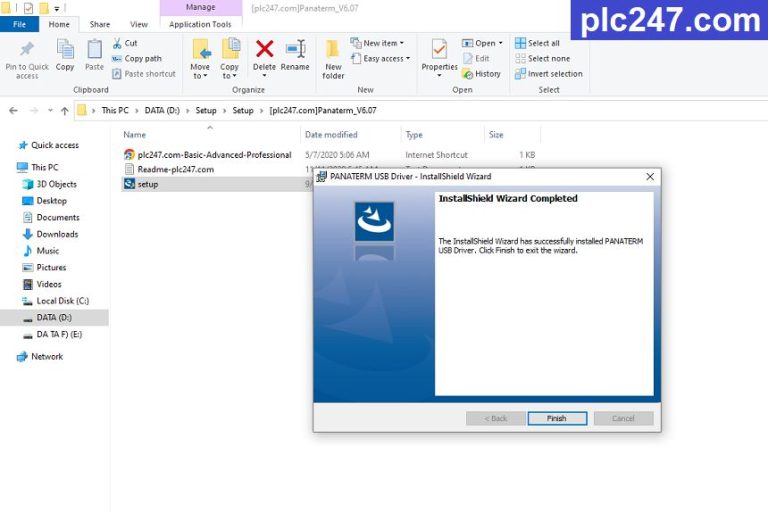
Task: Click Select all in the ribbon
Action: [537, 43]
